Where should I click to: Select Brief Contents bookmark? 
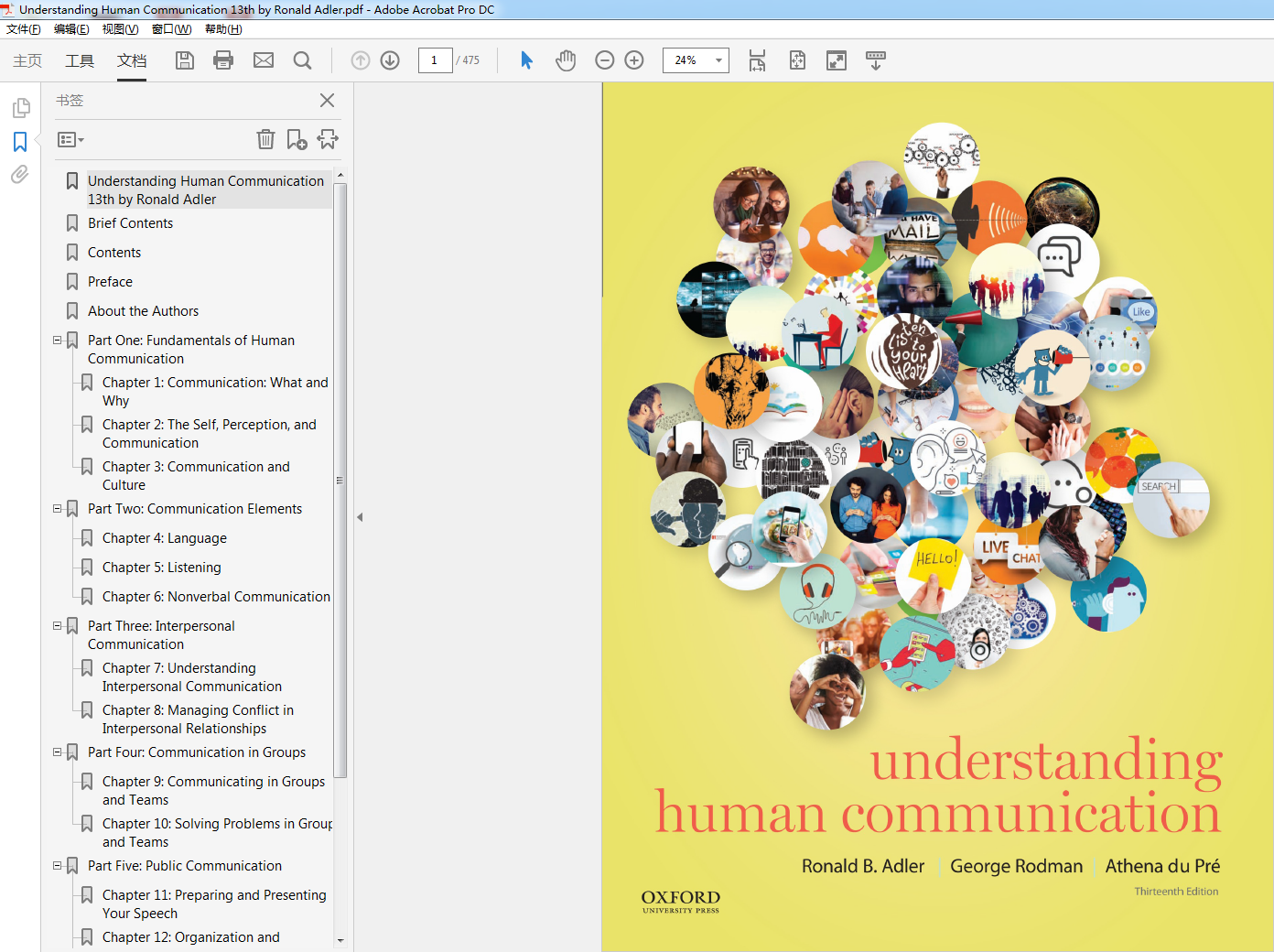[x=130, y=223]
